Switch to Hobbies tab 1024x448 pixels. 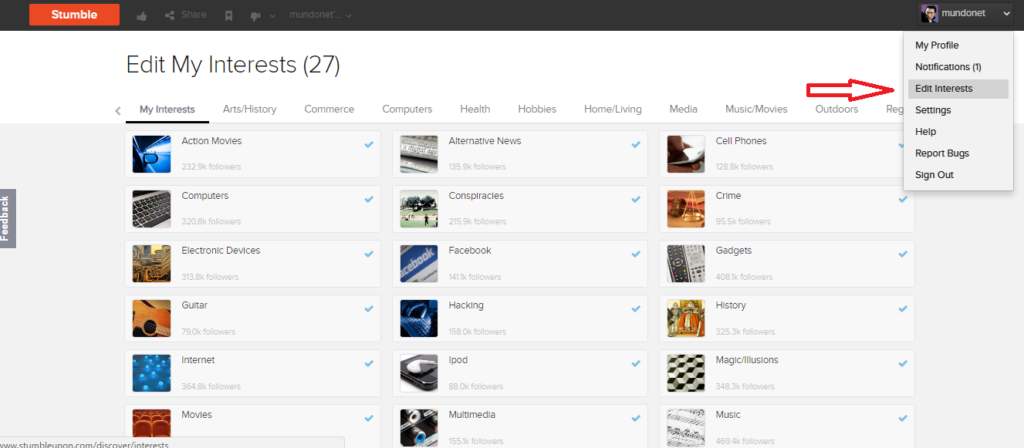click(537, 110)
